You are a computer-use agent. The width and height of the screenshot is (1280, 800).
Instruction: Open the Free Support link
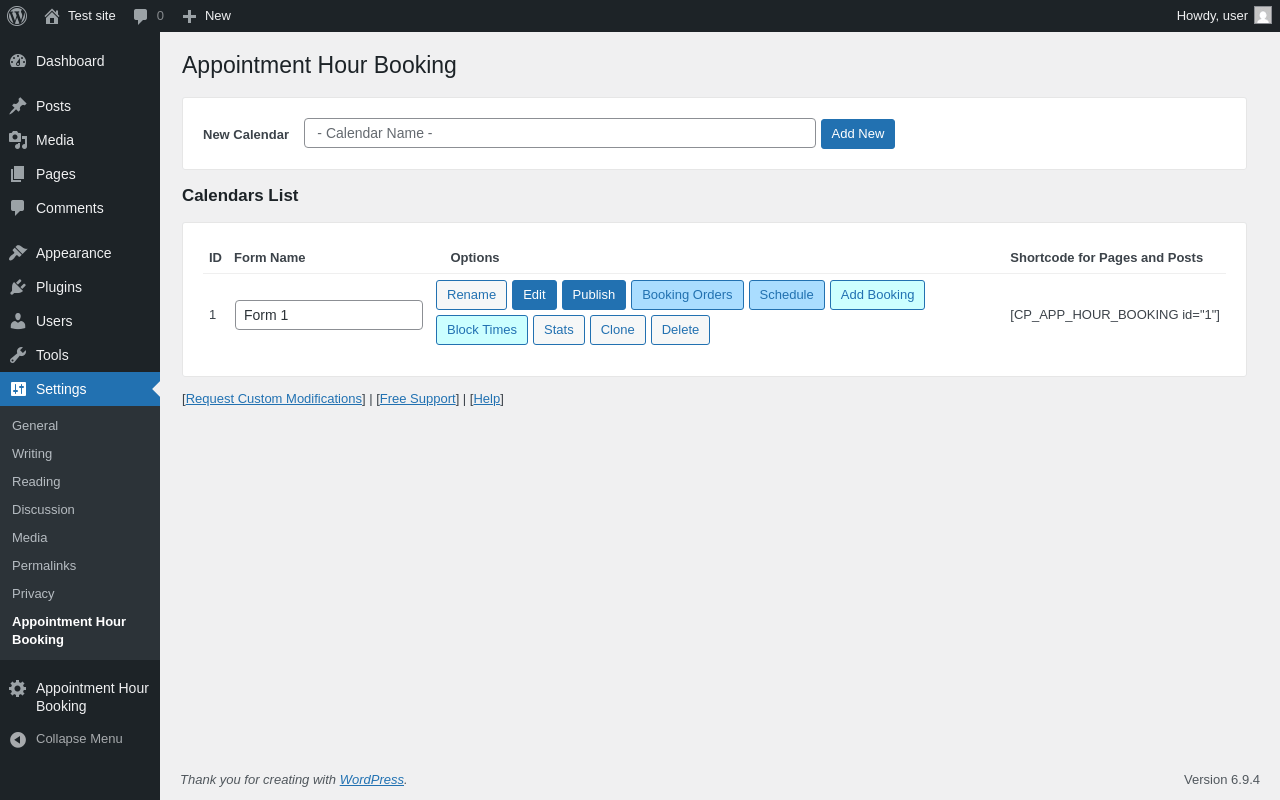point(418,399)
